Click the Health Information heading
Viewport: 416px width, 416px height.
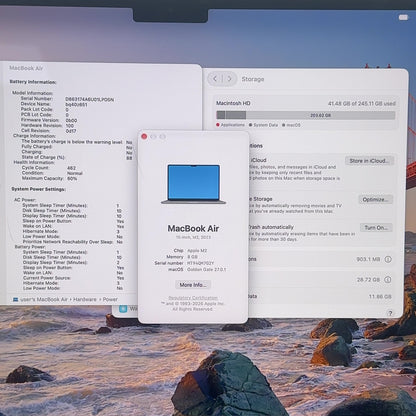(34, 162)
